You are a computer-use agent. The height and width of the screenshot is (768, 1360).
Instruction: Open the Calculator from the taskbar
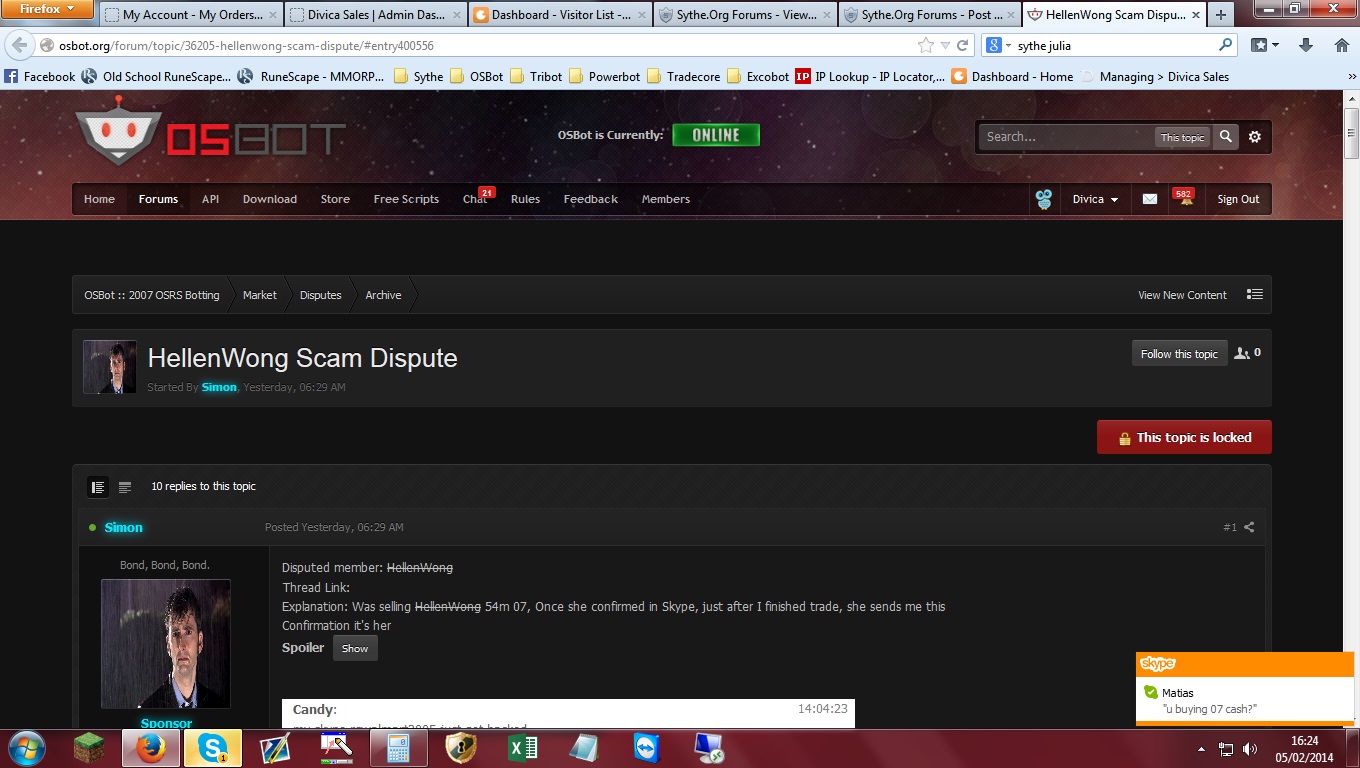(x=398, y=747)
